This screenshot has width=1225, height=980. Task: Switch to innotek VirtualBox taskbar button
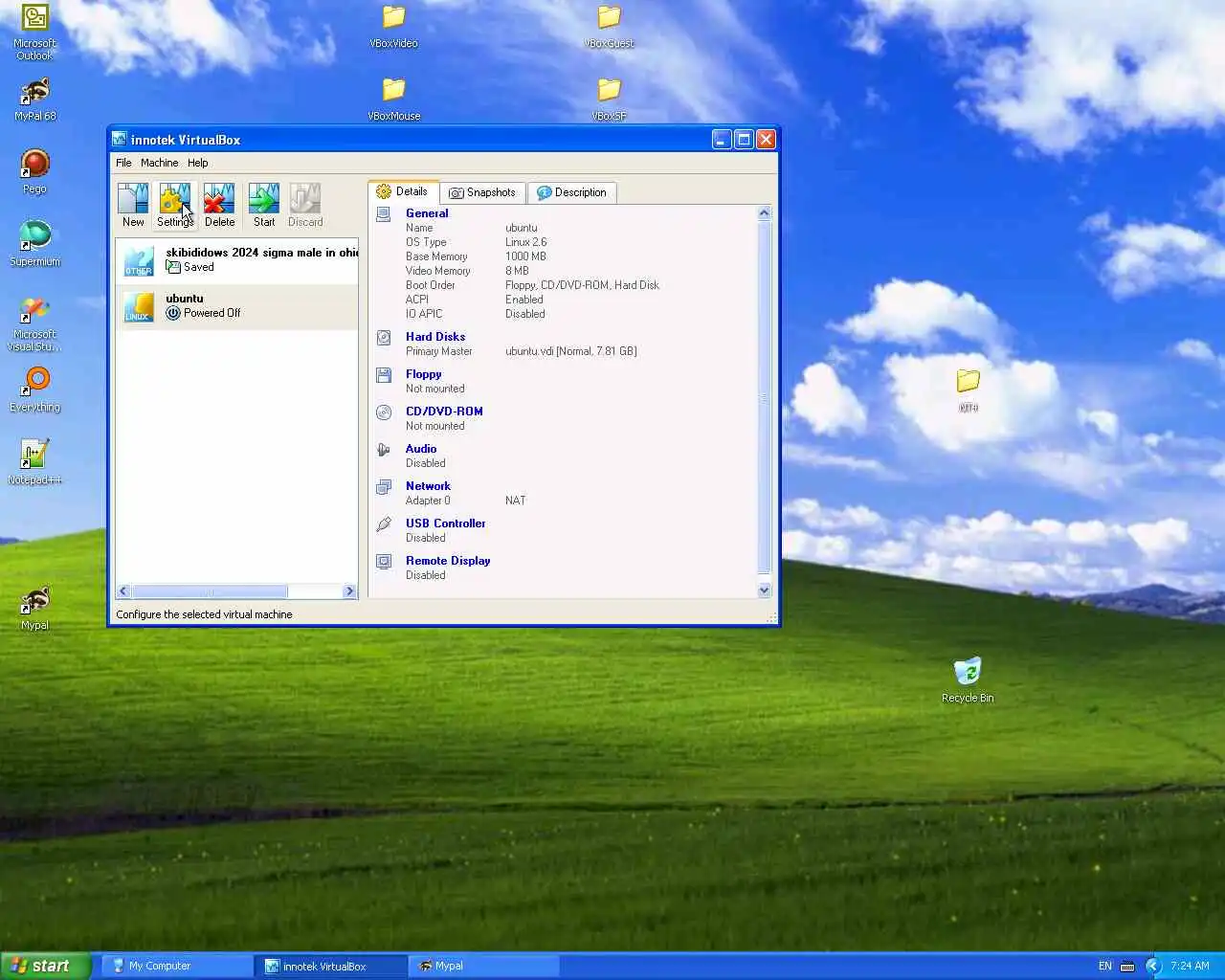(x=331, y=966)
